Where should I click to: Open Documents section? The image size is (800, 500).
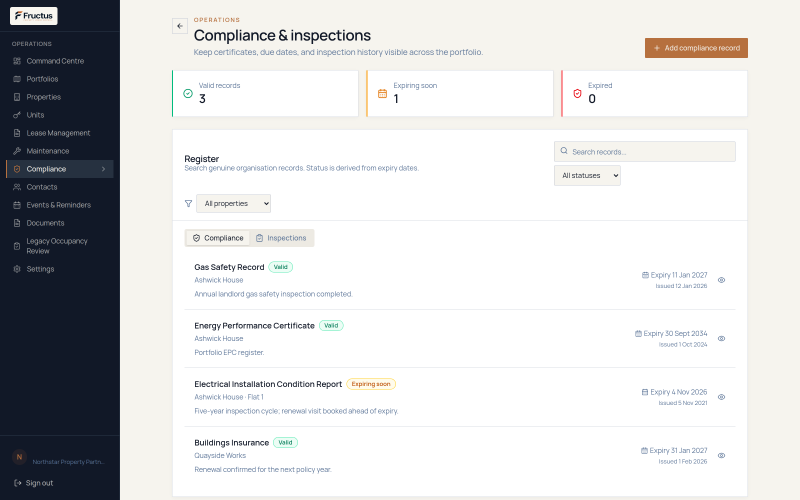[60, 223]
